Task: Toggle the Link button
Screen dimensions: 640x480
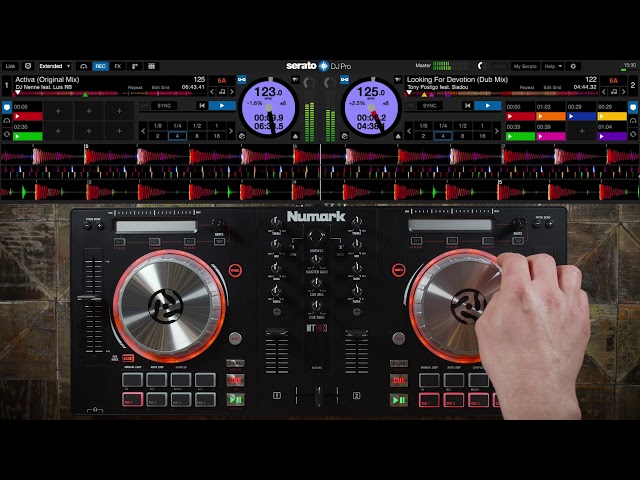Action: [x=11, y=66]
